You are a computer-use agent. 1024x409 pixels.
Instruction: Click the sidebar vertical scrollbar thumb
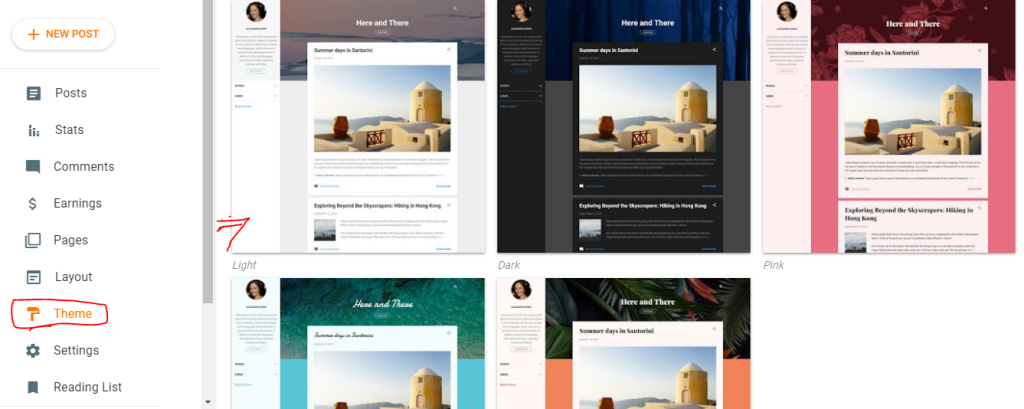pyautogui.click(x=208, y=152)
